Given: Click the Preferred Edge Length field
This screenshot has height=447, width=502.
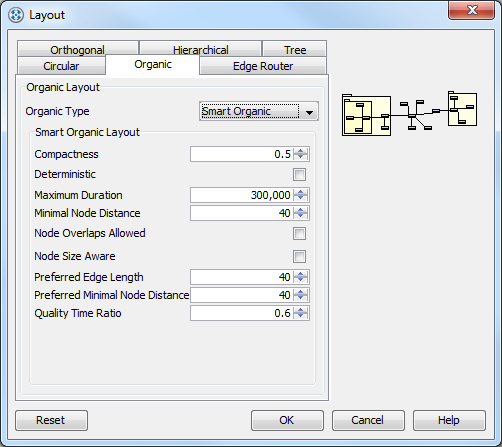Looking at the screenshot, I should pos(242,277).
